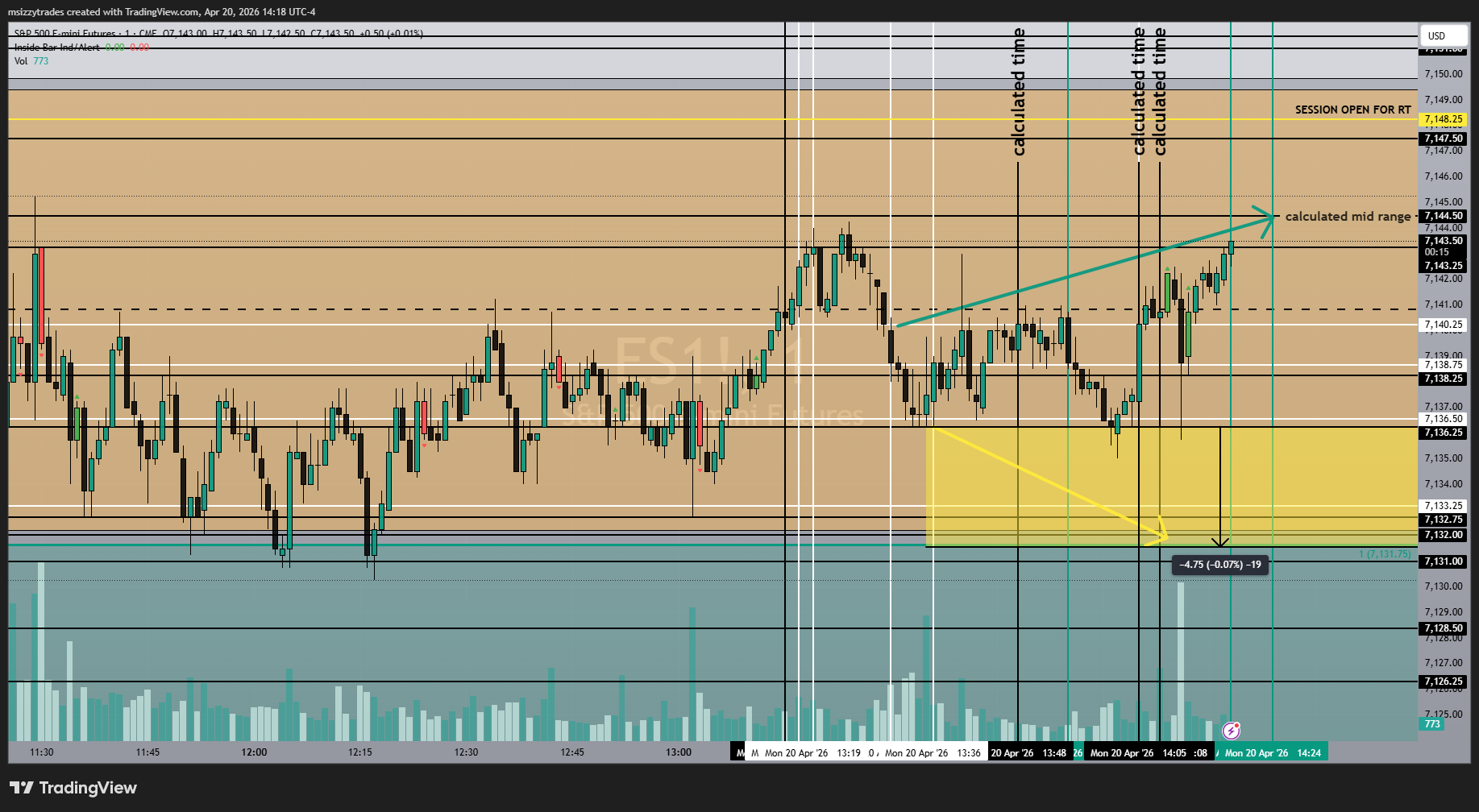Click the 12:00 time axis tick

[254, 752]
